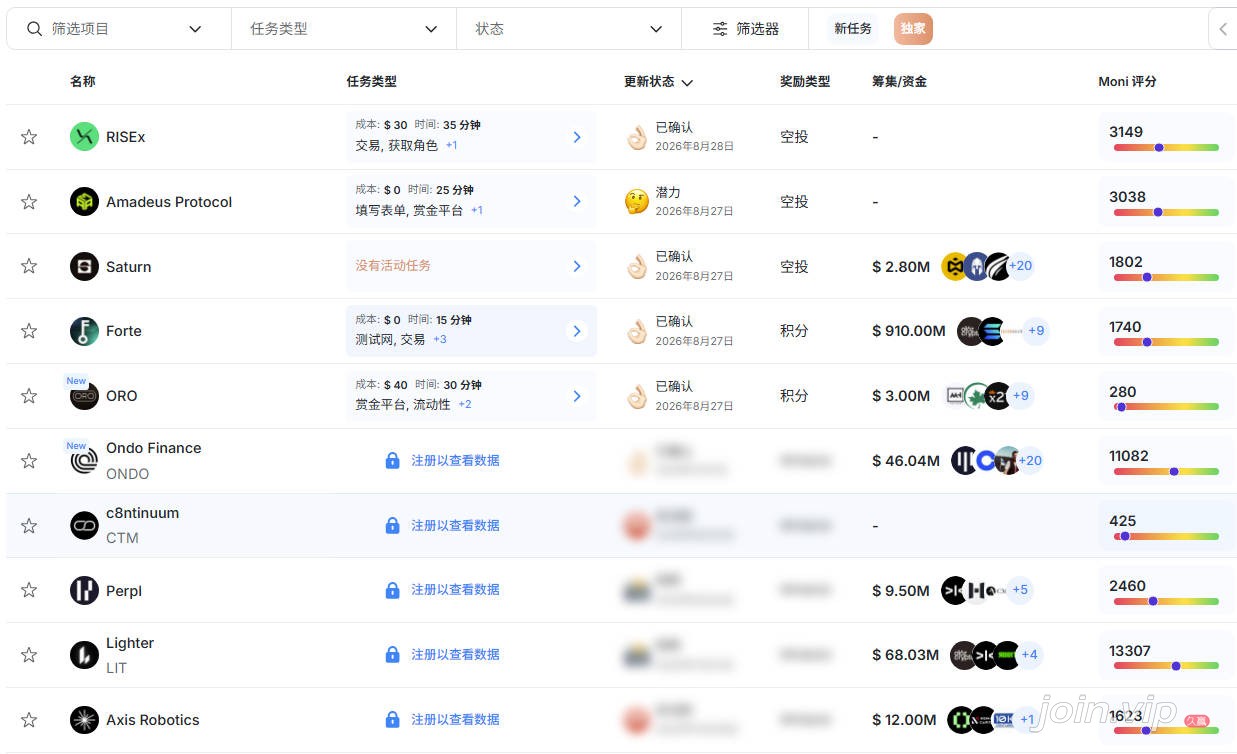Click 注册以查看数据 in Perpl row
The image size is (1237, 754).
[455, 590]
